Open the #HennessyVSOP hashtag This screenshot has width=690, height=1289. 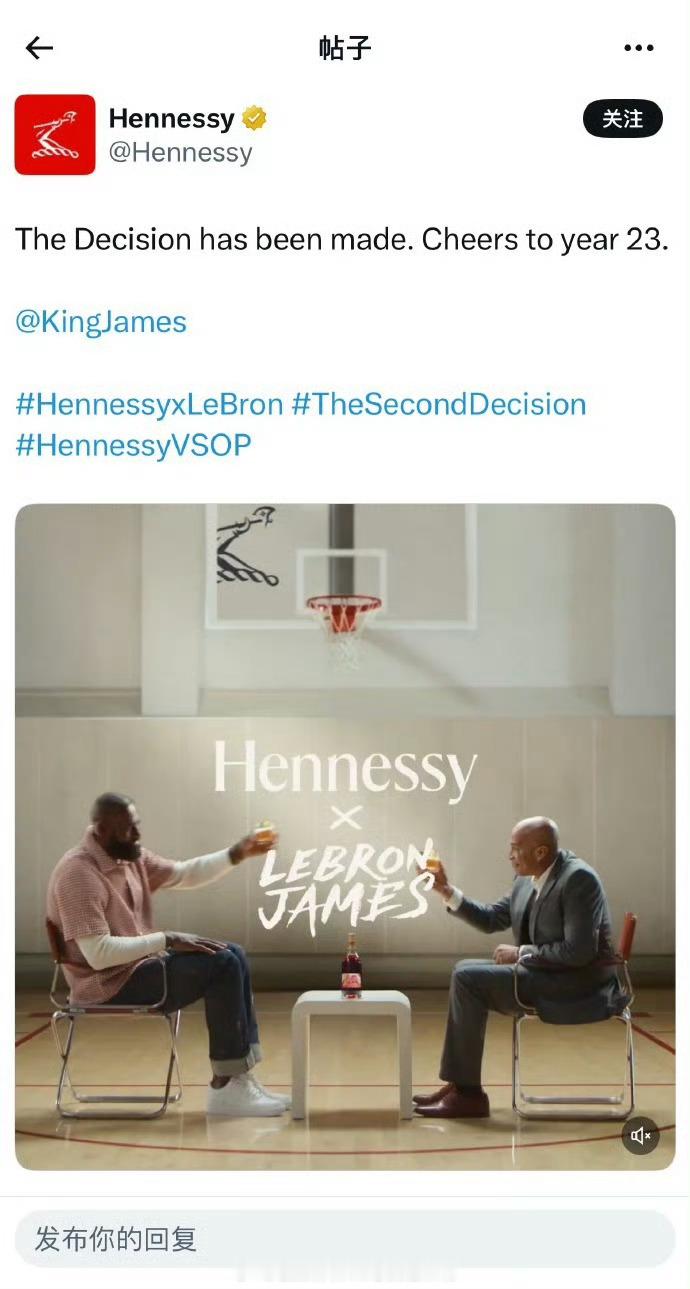133,445
